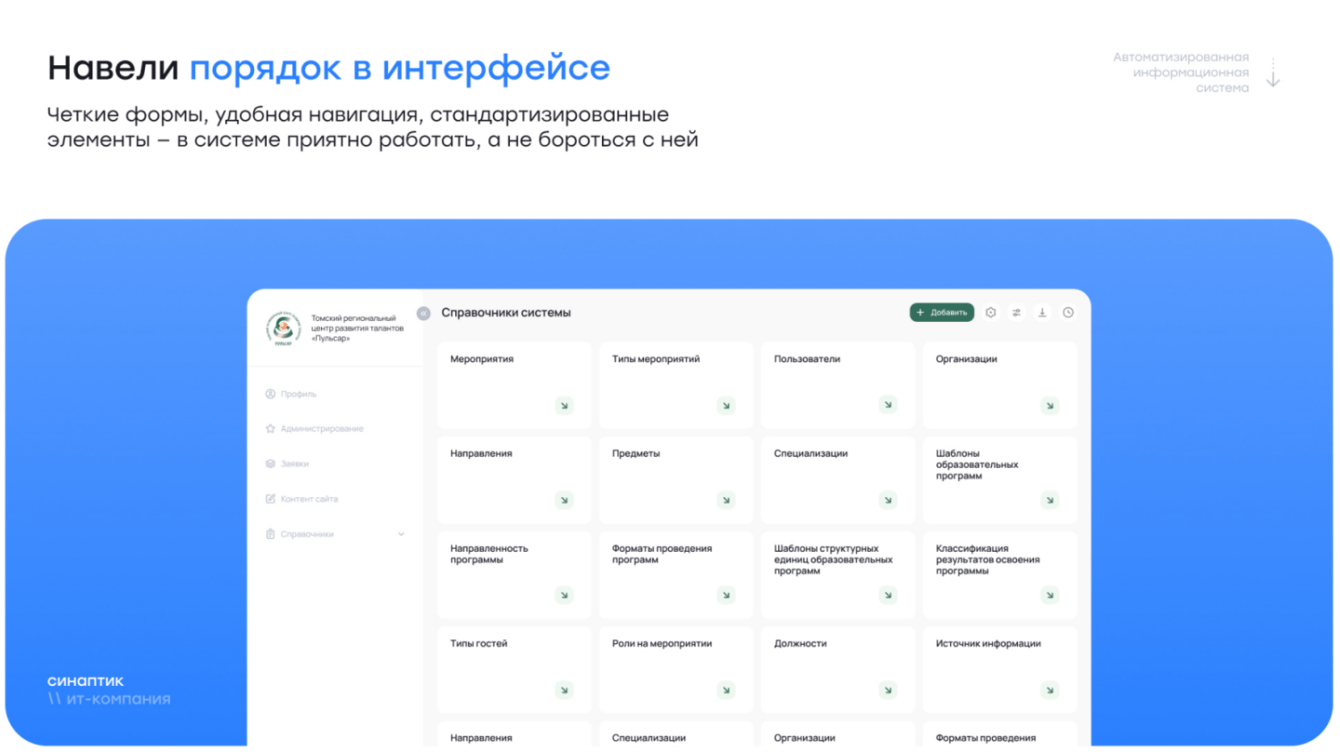The height and width of the screenshot is (752, 1340).
Task: Open the Шаблоны образовательных программ card arrow
Action: click(1050, 500)
